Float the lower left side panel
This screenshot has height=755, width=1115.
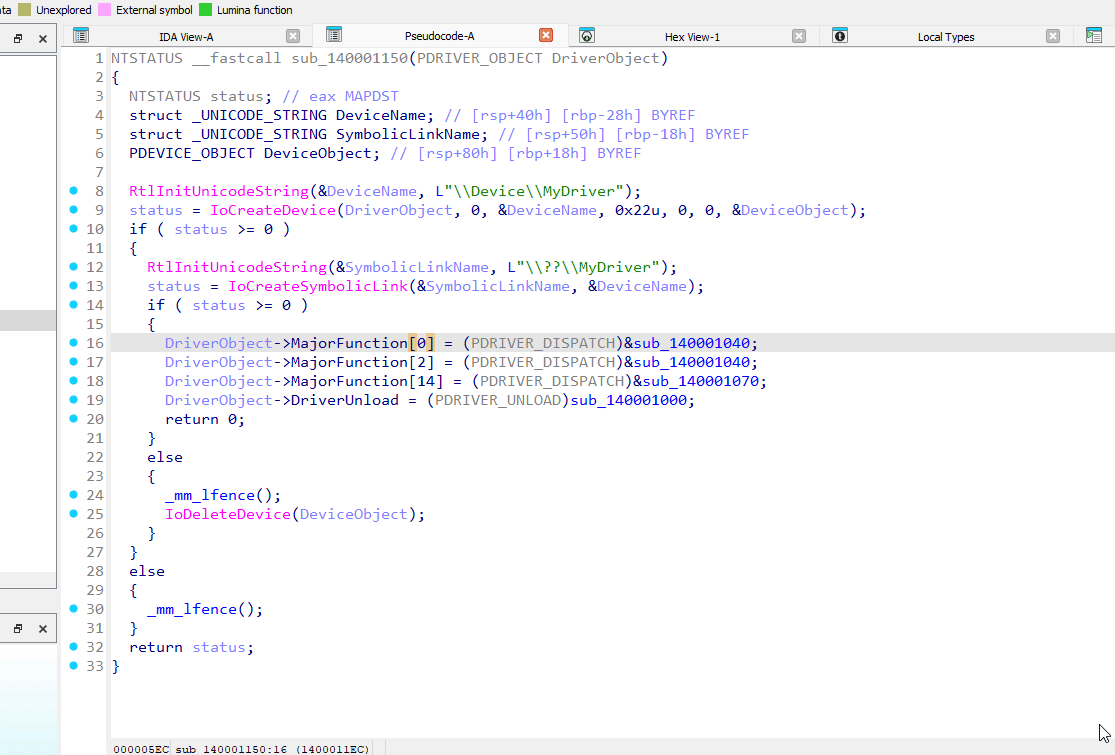(x=18, y=628)
